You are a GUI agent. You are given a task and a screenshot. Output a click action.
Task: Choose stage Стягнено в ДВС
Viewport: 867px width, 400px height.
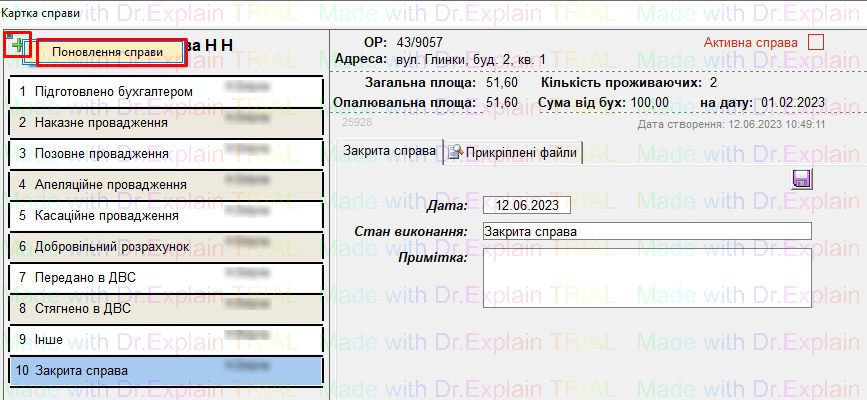point(165,308)
